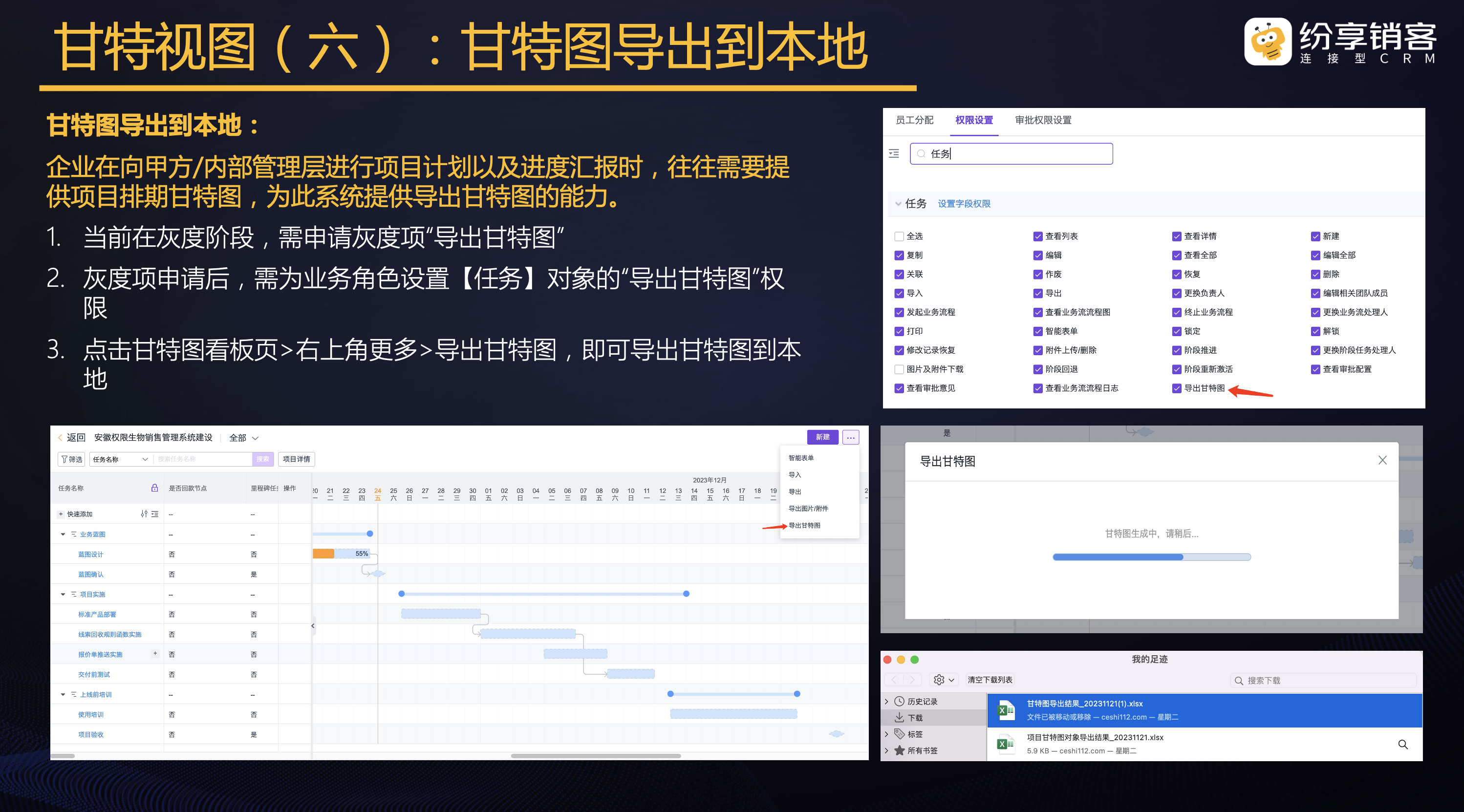Click the plus icon on 报价单推送实施 row
This screenshot has width=1464, height=812.
click(x=155, y=654)
